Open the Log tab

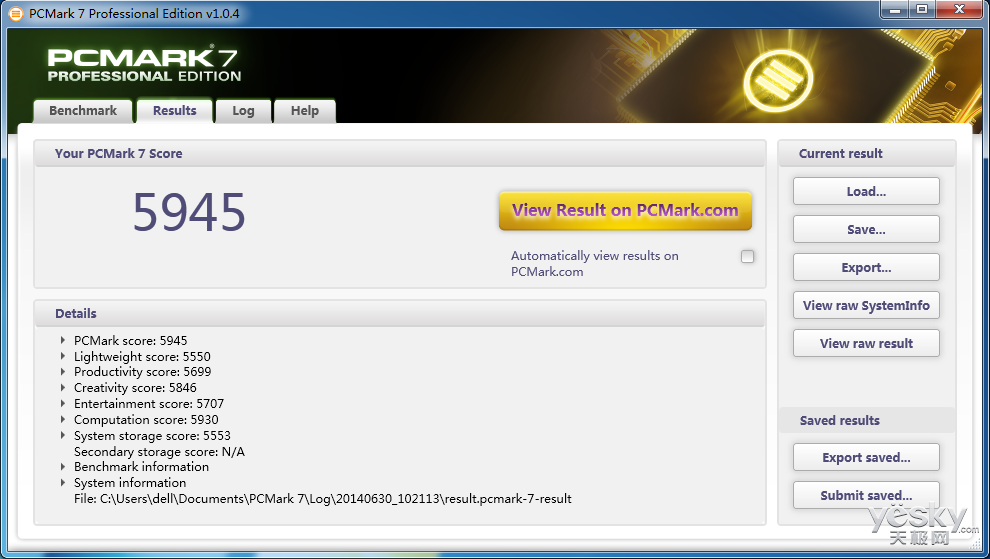(x=243, y=111)
